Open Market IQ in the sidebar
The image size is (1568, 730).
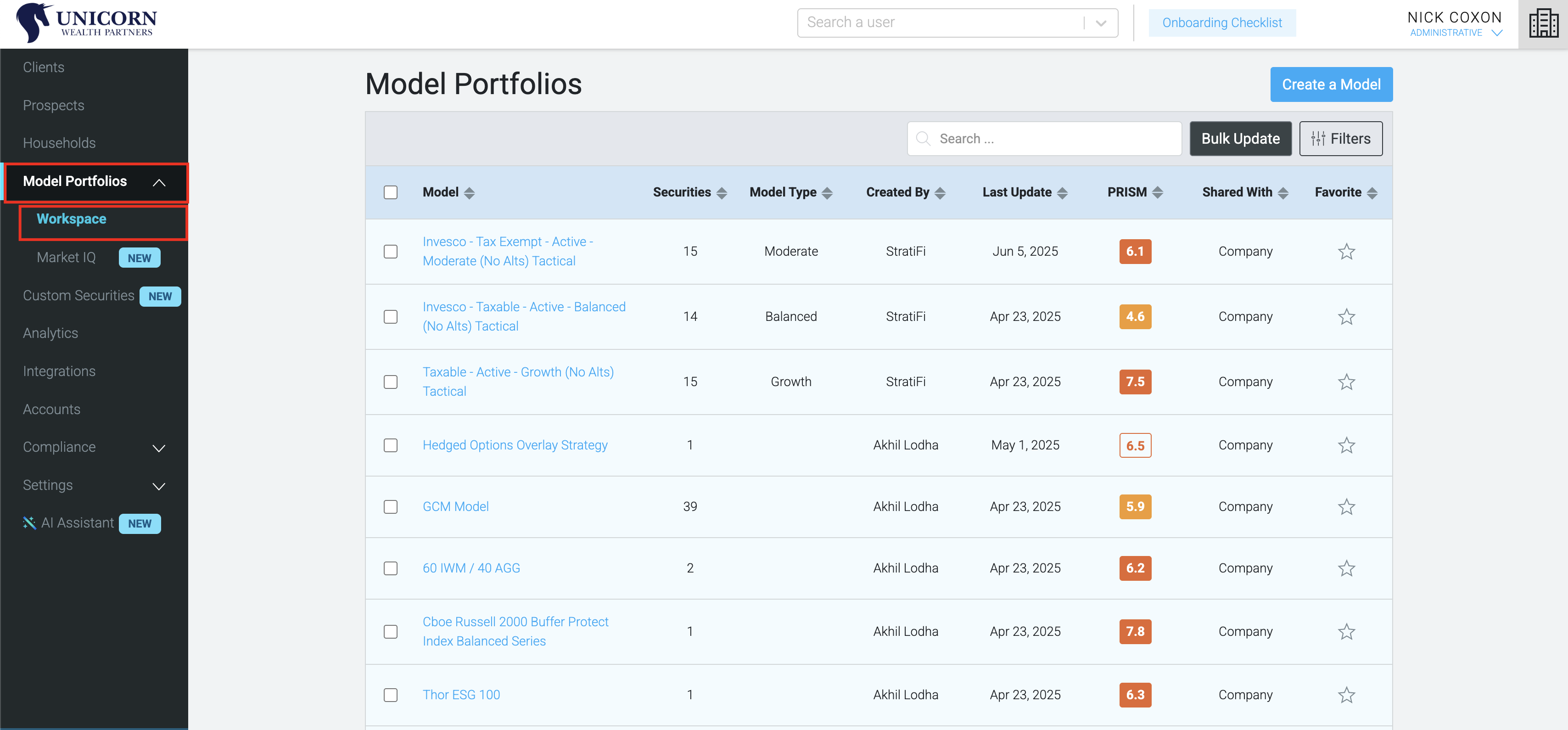coord(66,258)
